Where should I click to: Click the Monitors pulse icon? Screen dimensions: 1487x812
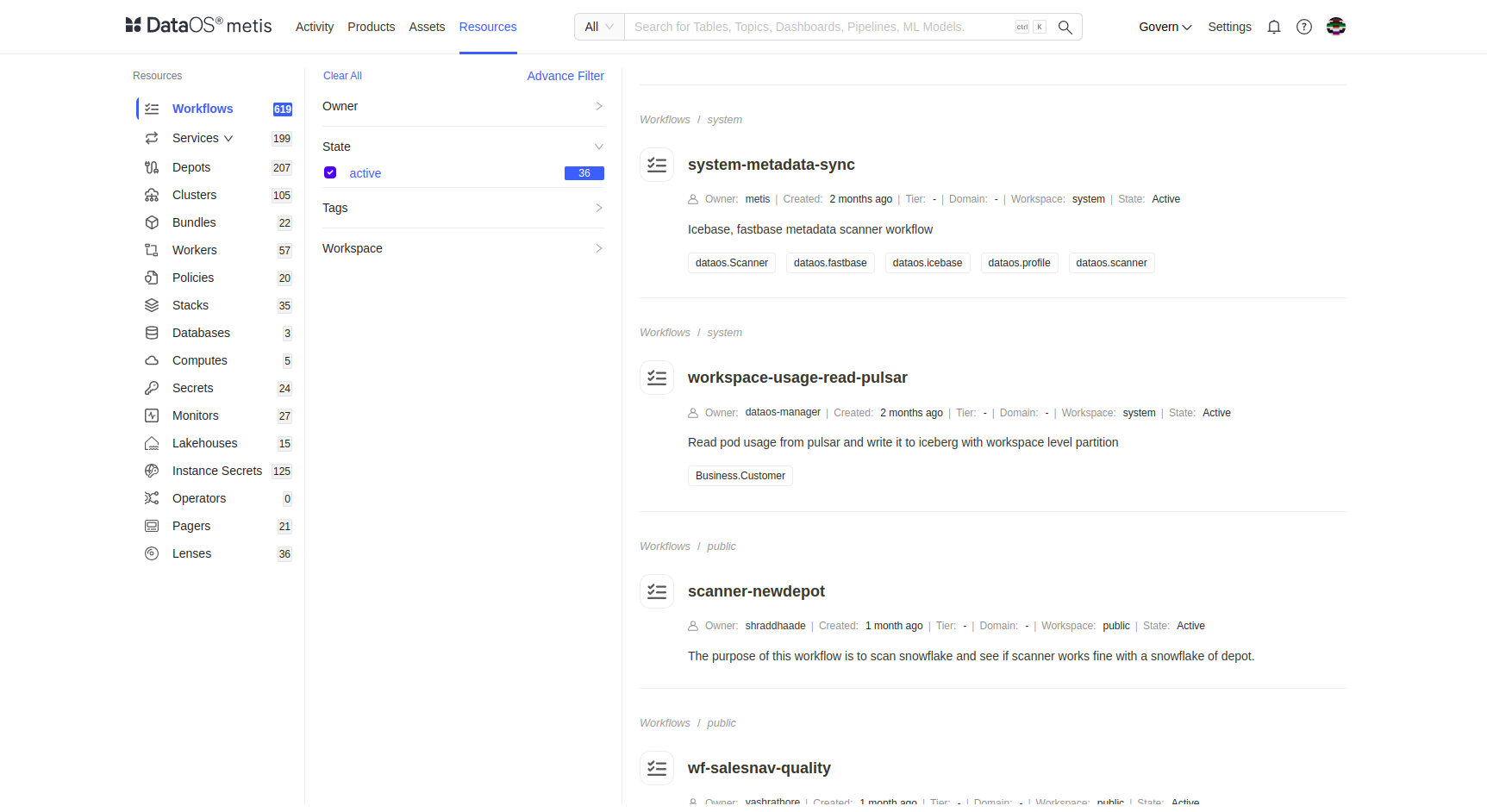click(152, 415)
